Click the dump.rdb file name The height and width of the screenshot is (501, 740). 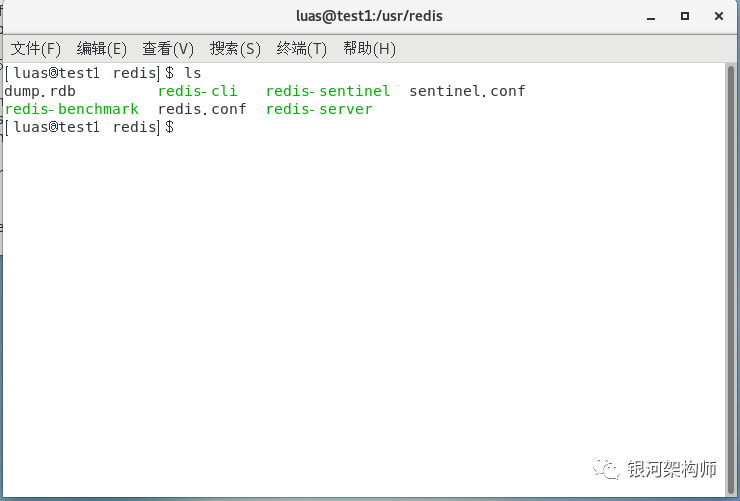point(40,91)
